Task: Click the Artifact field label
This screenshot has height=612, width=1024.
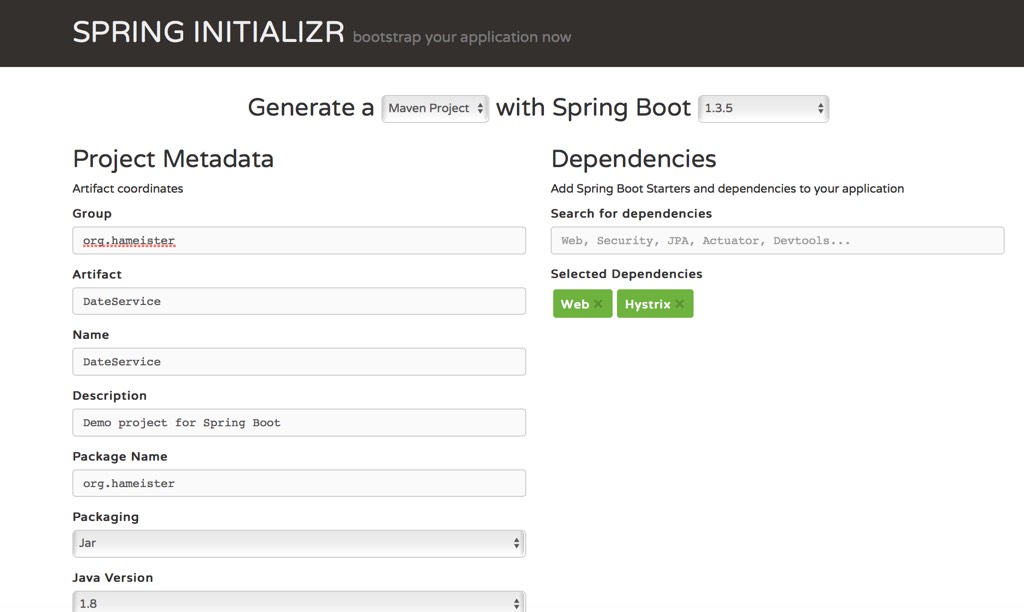Action: pyautogui.click(x=97, y=274)
